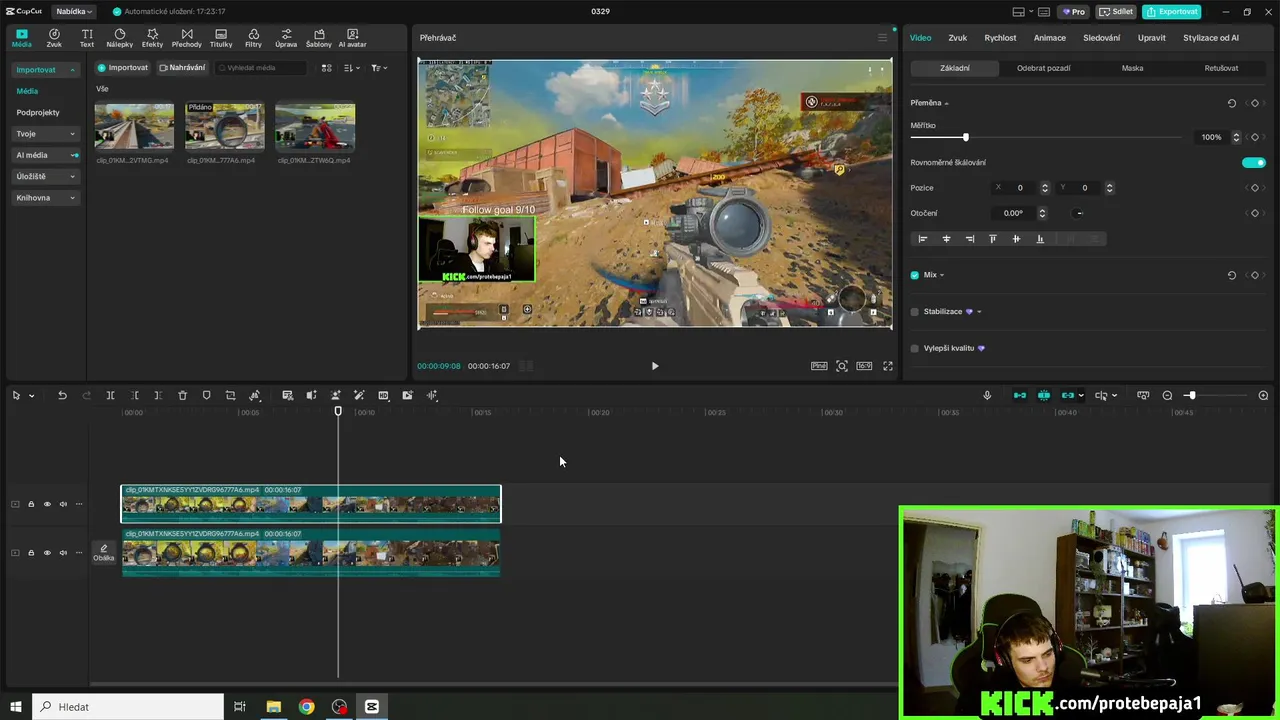Image resolution: width=1280 pixels, height=720 pixels.
Task: Enable the Stabilizace checkbox
Action: (914, 312)
